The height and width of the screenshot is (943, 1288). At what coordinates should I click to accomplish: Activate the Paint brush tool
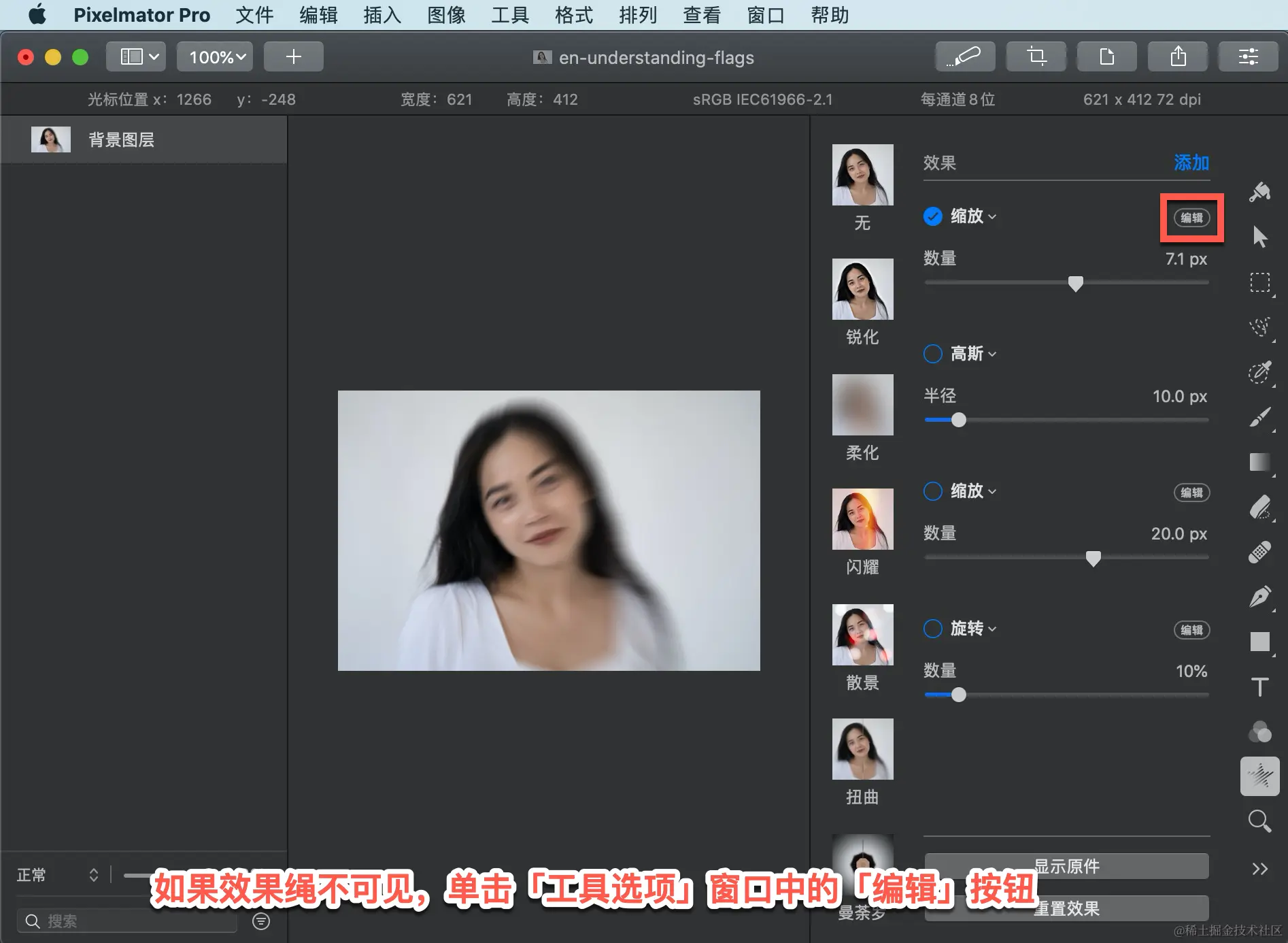coord(1259,417)
